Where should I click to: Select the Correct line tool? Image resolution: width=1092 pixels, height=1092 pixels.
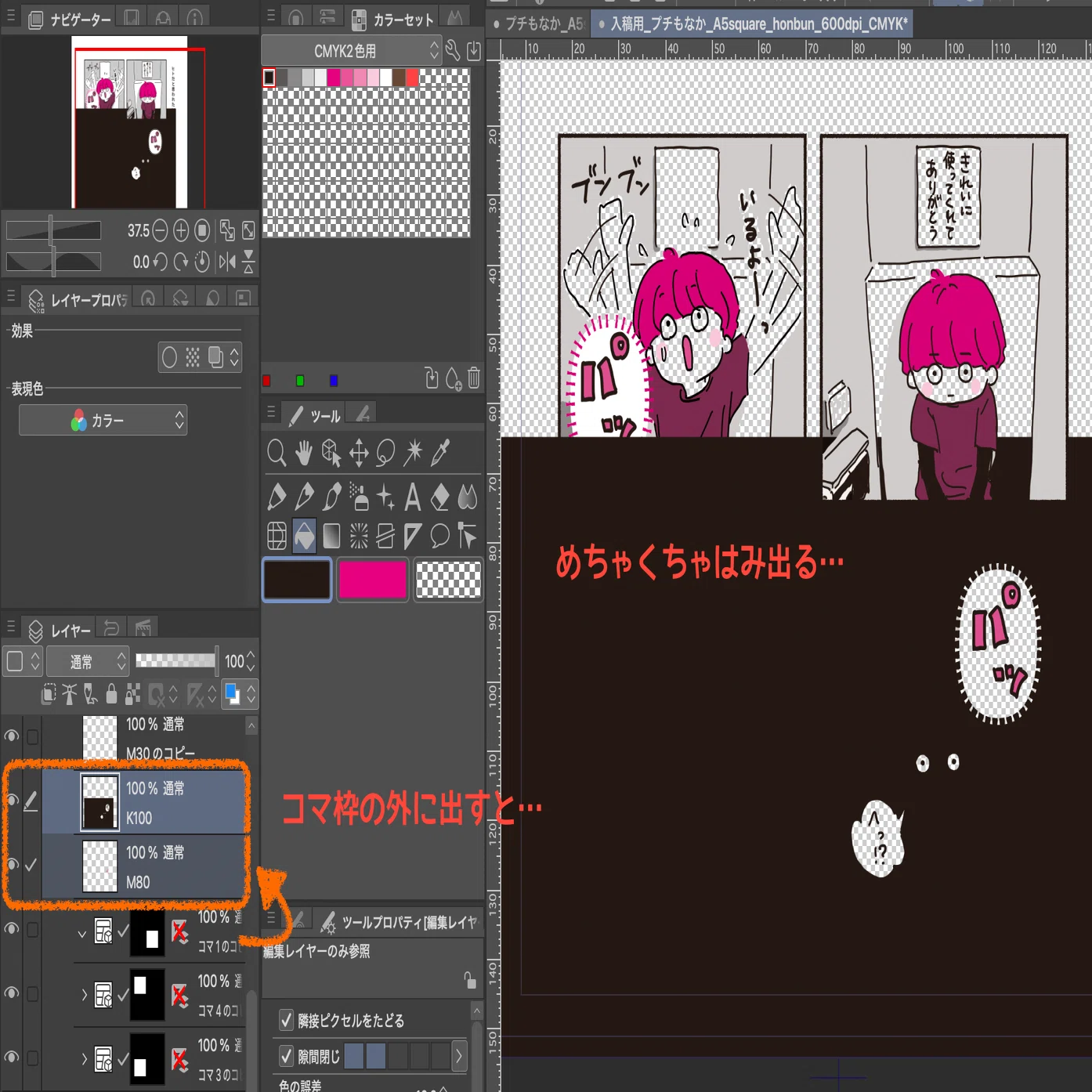(x=468, y=536)
